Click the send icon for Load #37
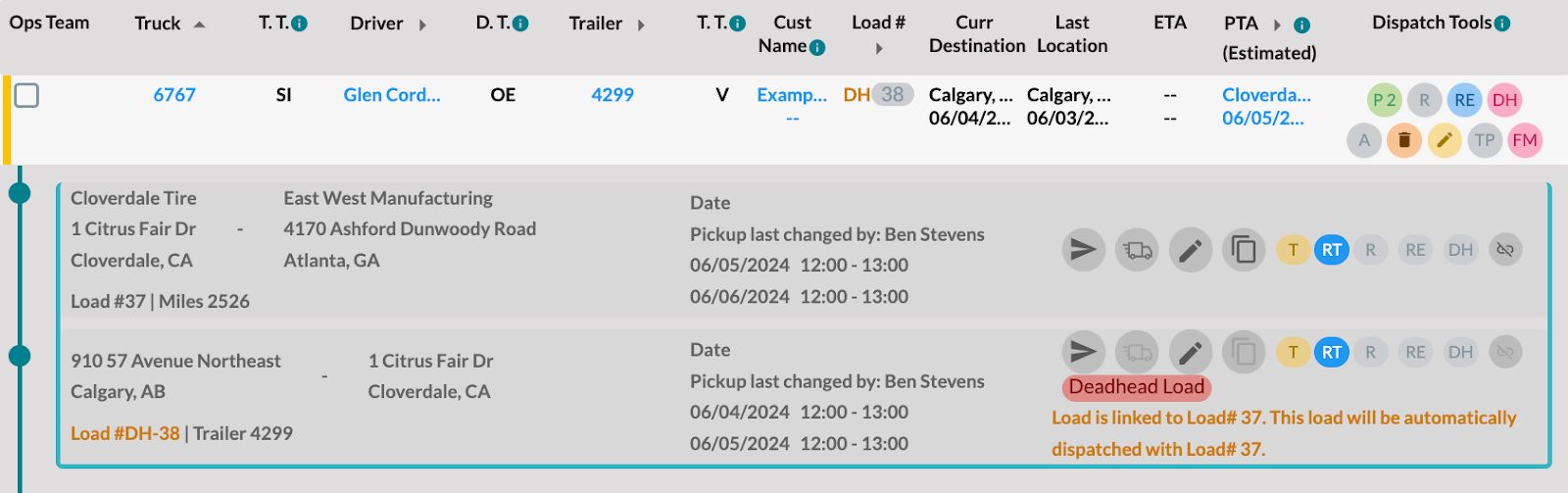Viewport: 1568px width, 493px height. pyautogui.click(x=1083, y=250)
